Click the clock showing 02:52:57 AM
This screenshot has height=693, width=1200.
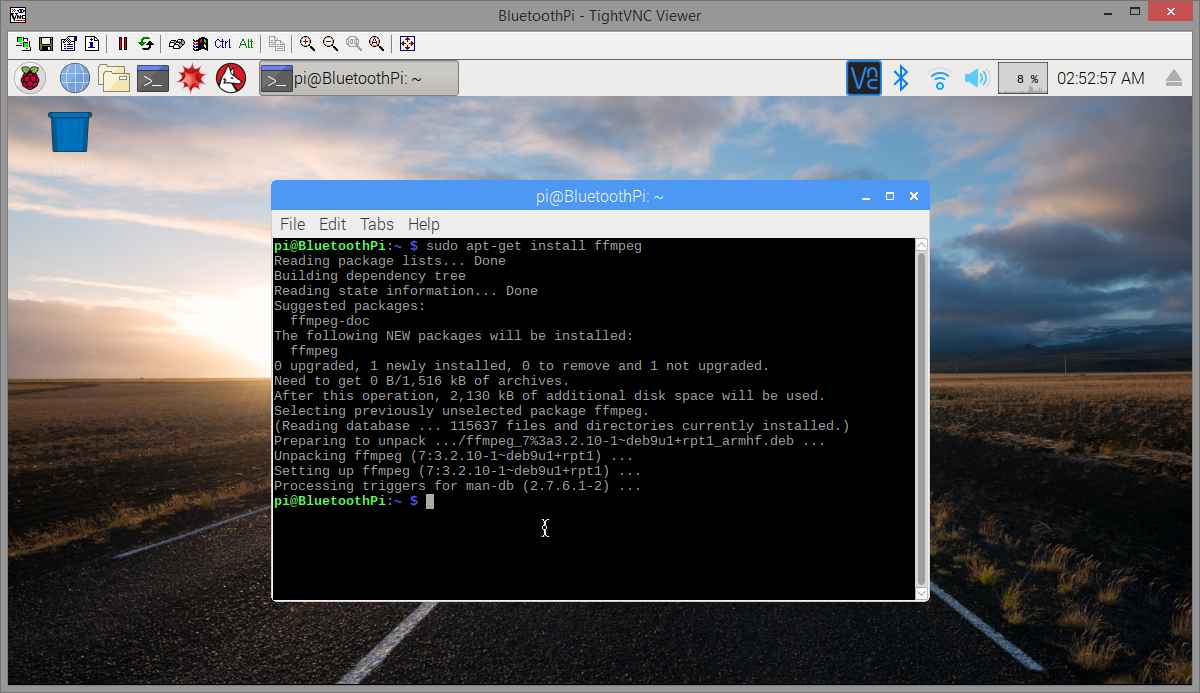(x=1101, y=78)
